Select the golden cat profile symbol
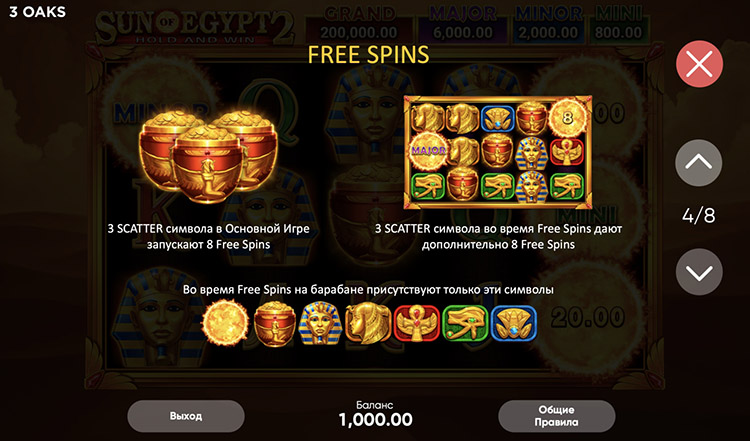The height and width of the screenshot is (441, 750). [368, 323]
